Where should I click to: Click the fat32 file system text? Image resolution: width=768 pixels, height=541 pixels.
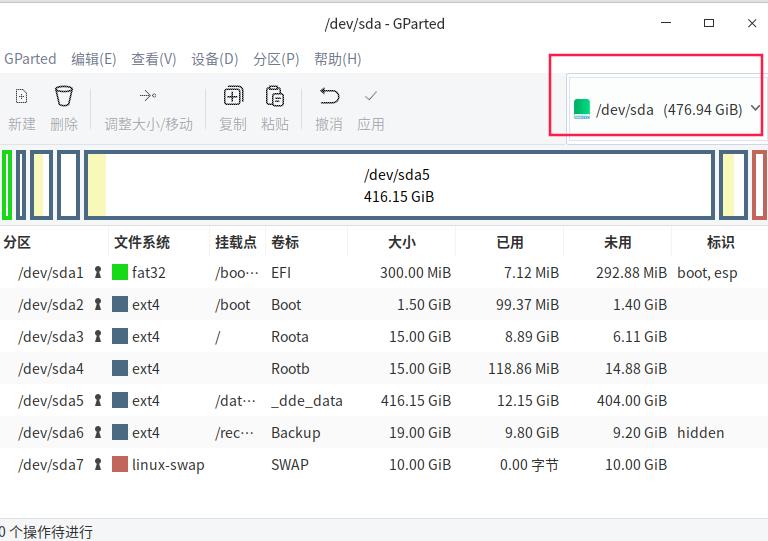tap(149, 272)
